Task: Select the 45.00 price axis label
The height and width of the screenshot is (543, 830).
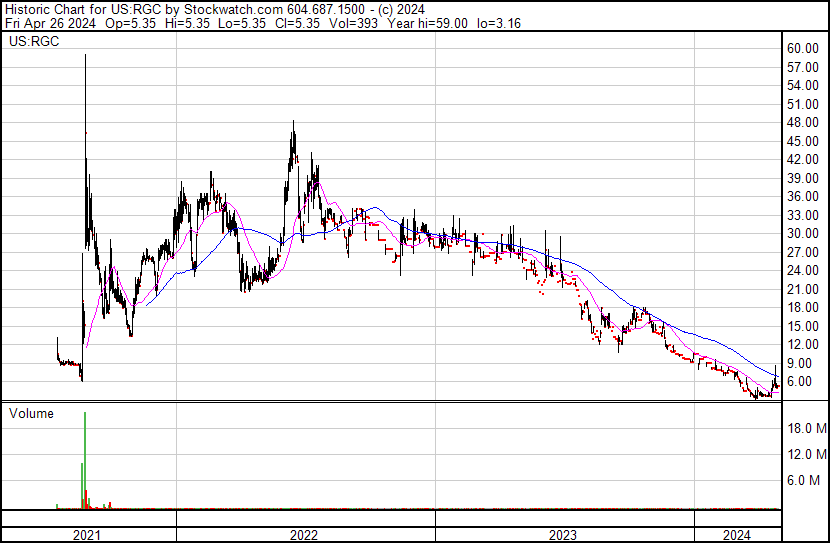Action: (x=803, y=141)
